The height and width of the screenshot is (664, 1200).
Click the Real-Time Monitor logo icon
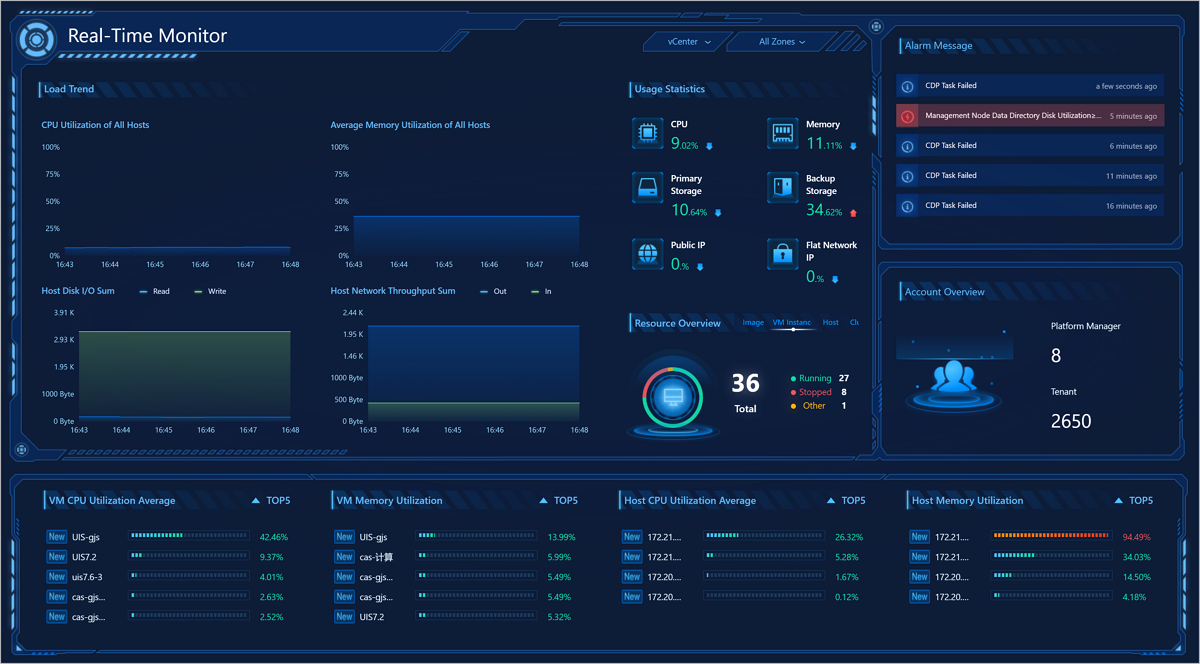click(x=36, y=38)
